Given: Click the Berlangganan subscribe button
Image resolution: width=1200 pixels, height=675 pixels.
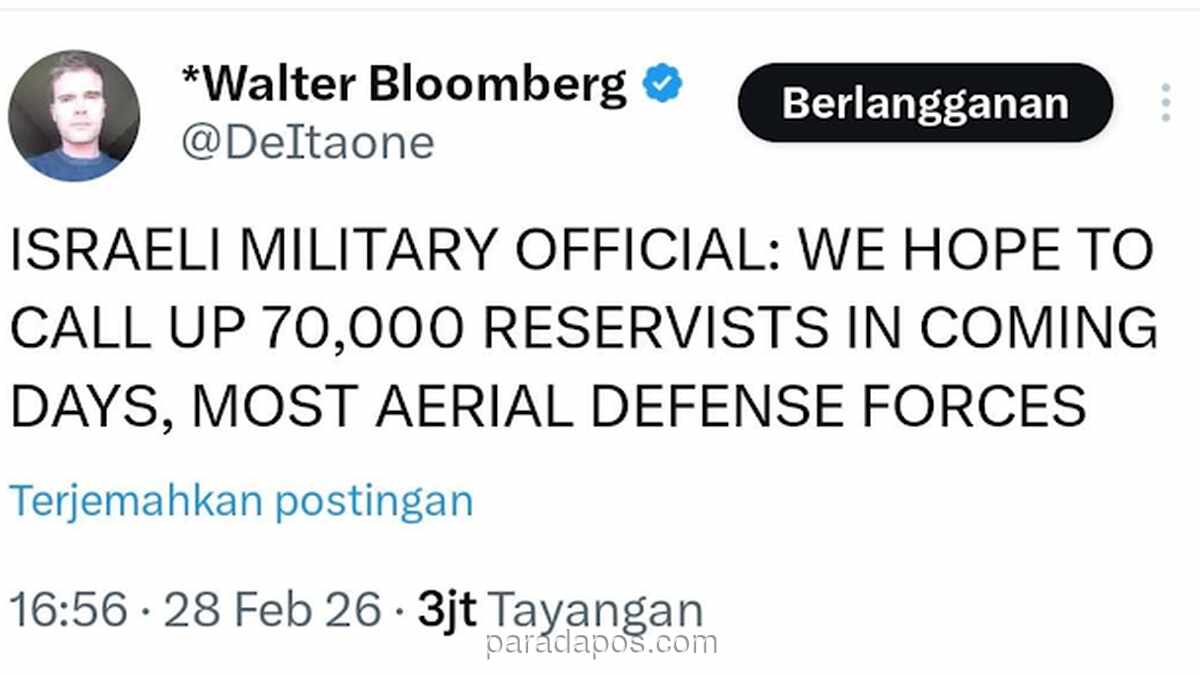Looking at the screenshot, I should (x=925, y=100).
